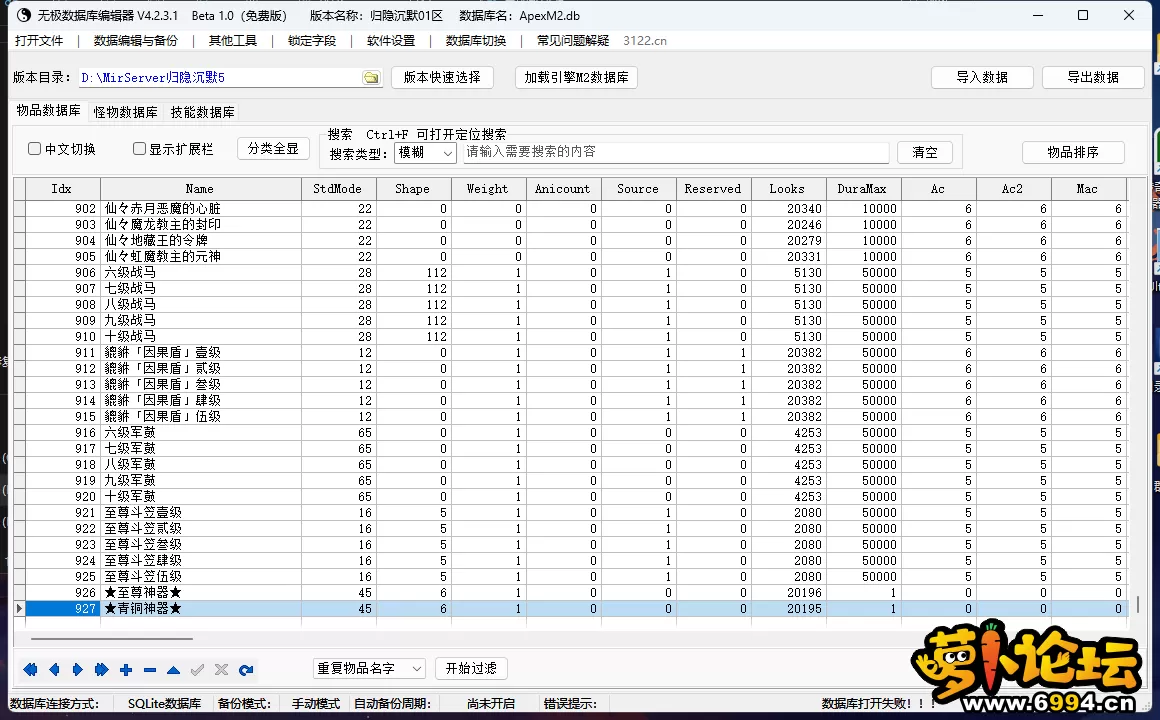Viewport: 1160px width, 720px height.
Task: Cancel edit X icon in navigator
Action: (x=221, y=670)
